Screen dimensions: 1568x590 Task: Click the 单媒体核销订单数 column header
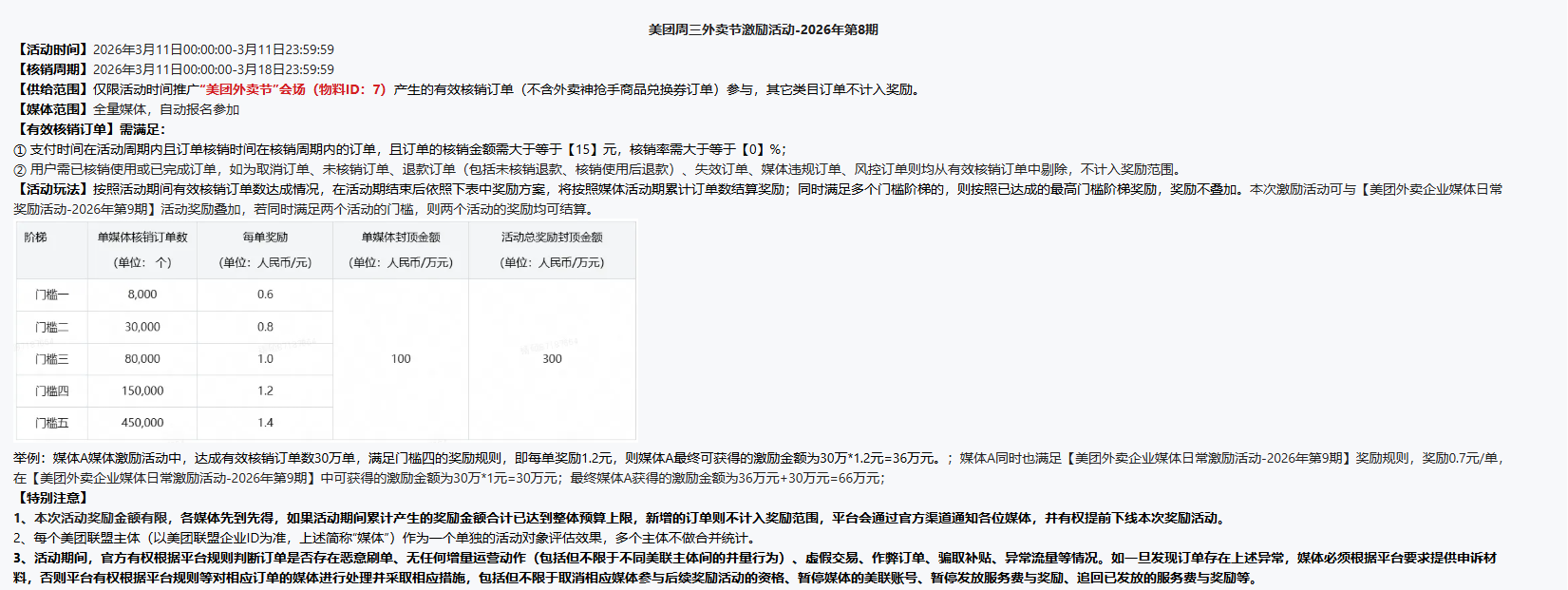(142, 237)
